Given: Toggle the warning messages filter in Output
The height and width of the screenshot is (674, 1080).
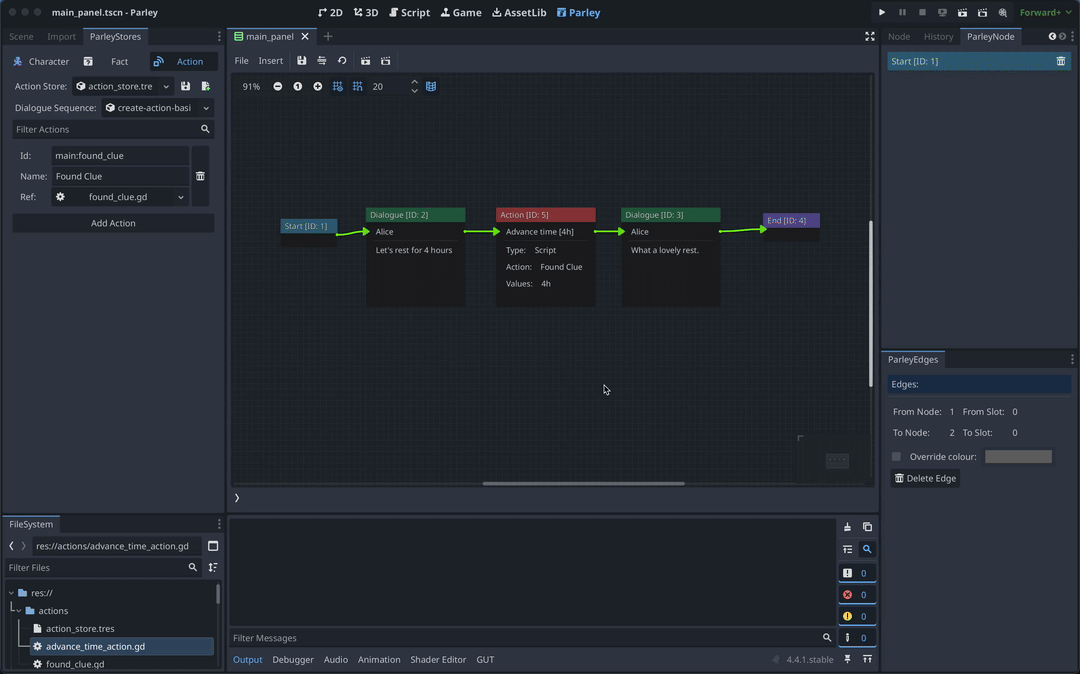Looking at the screenshot, I should (x=857, y=616).
